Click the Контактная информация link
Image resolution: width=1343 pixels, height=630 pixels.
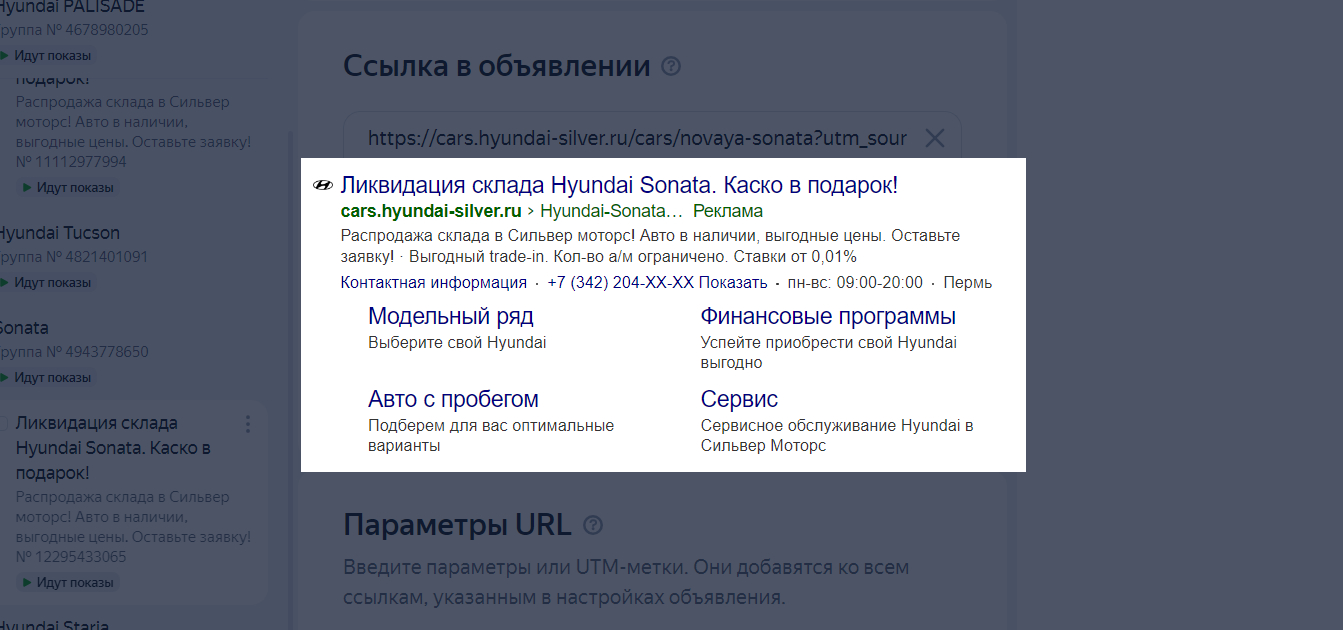coord(433,283)
